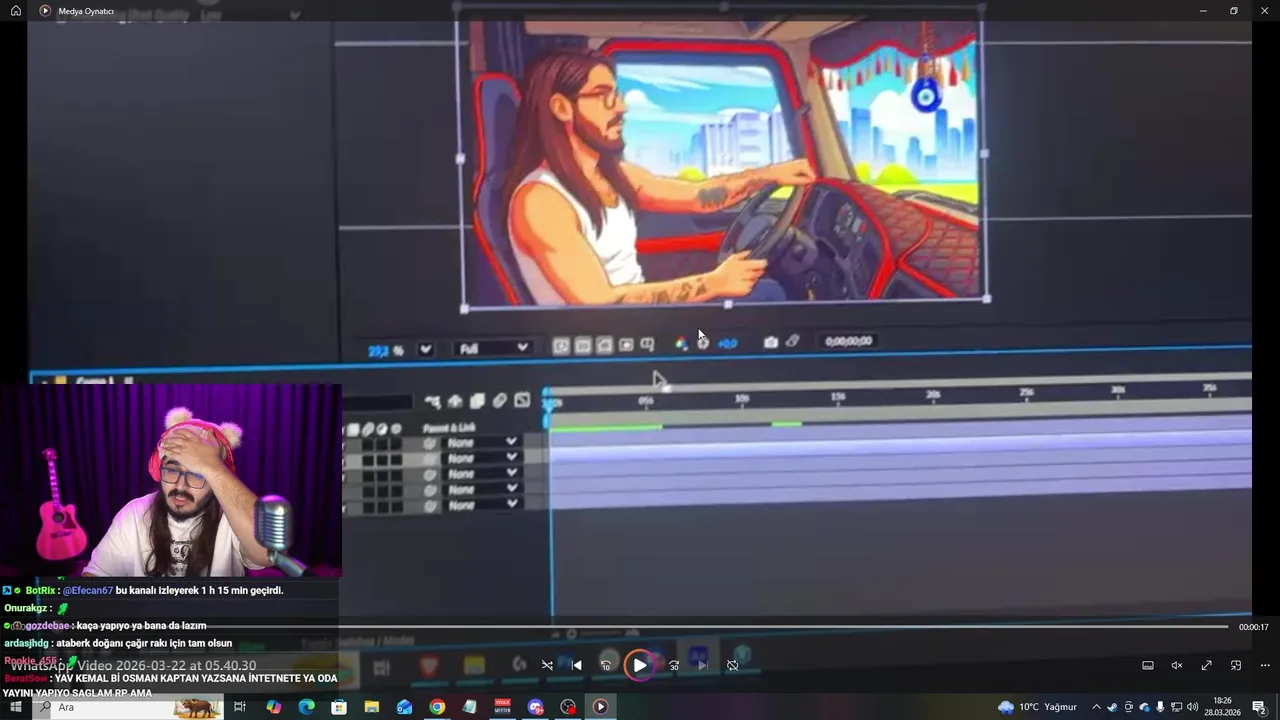The width and height of the screenshot is (1280, 720).
Task: Open Discord from the taskbar
Action: [x=535, y=707]
